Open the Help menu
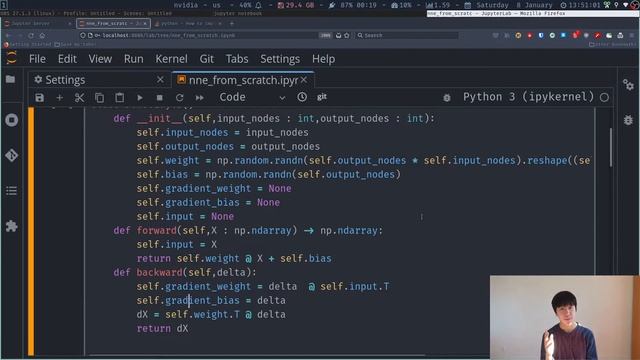This screenshot has width=640, height=360. [x=323, y=59]
